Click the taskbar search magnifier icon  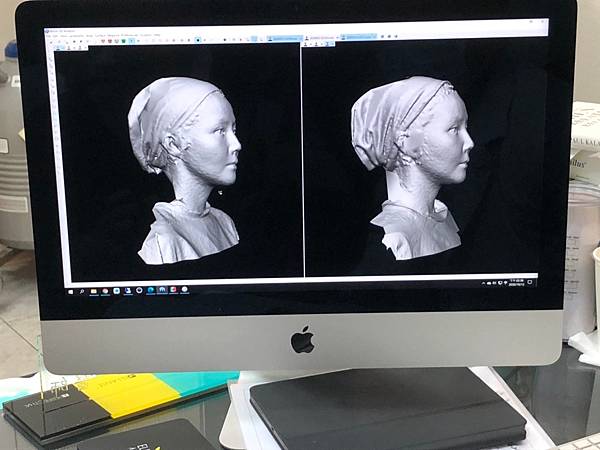[82, 292]
